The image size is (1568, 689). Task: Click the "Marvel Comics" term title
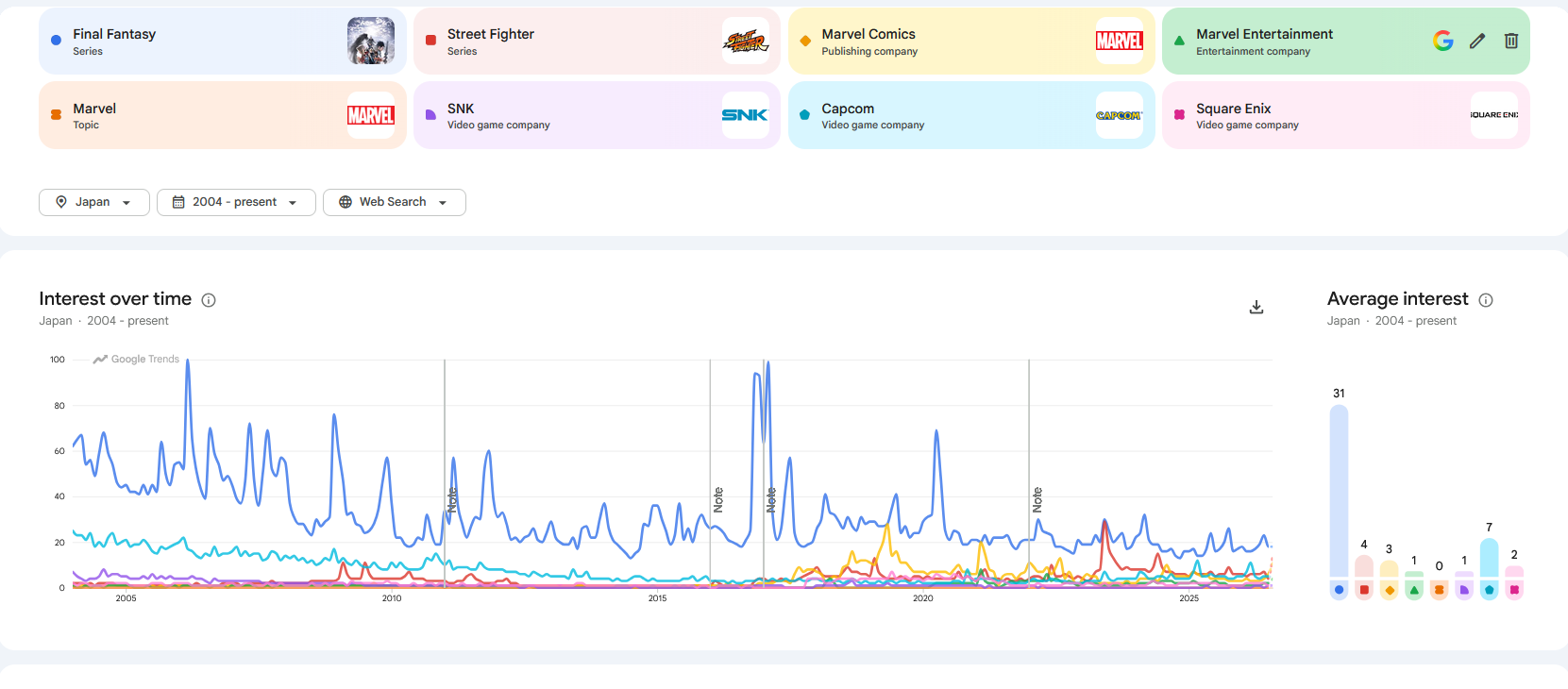(868, 34)
